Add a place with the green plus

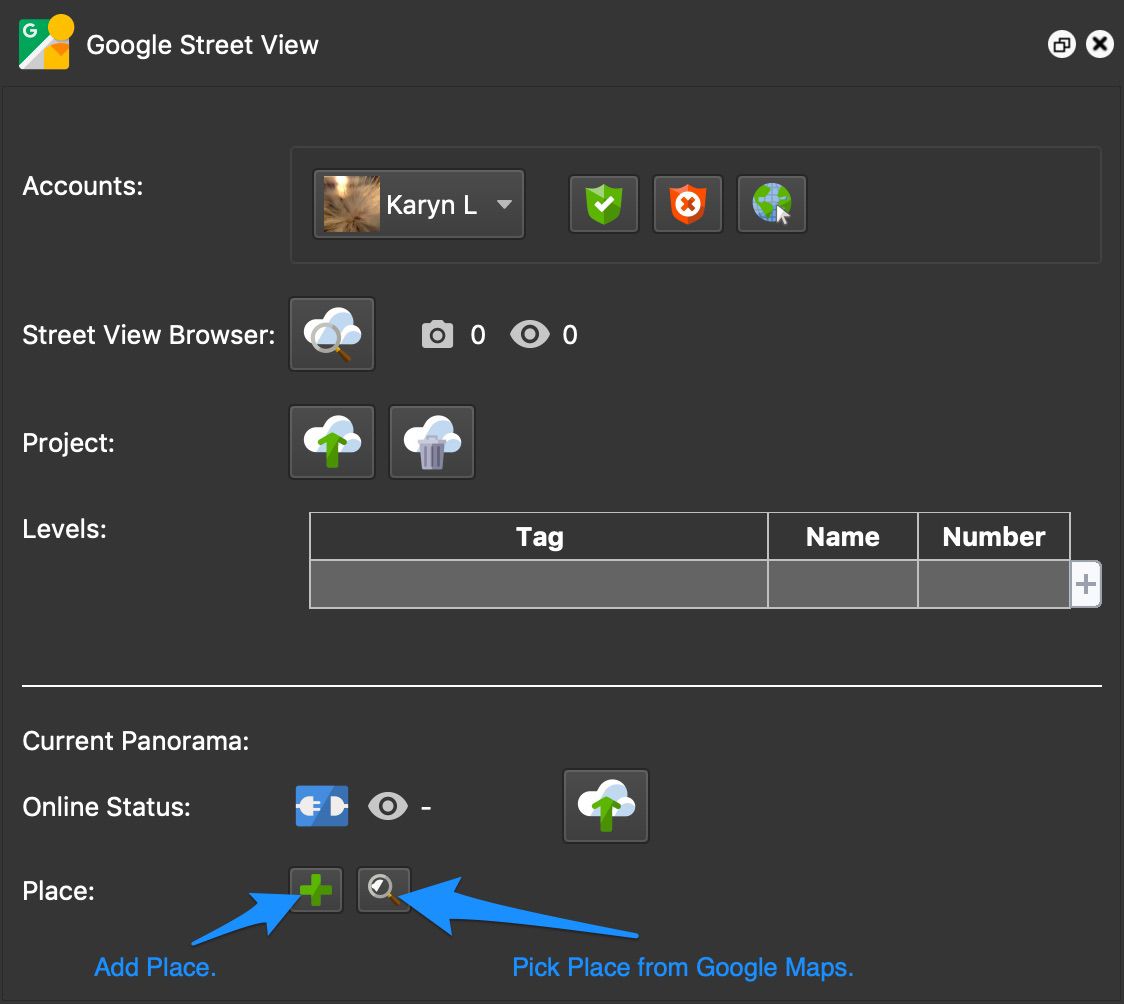click(316, 889)
